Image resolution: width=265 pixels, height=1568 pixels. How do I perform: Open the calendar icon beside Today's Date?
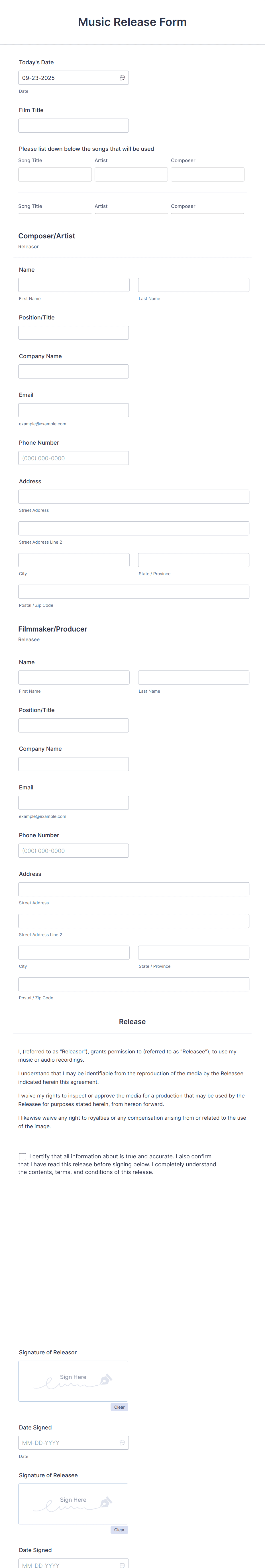122,77
